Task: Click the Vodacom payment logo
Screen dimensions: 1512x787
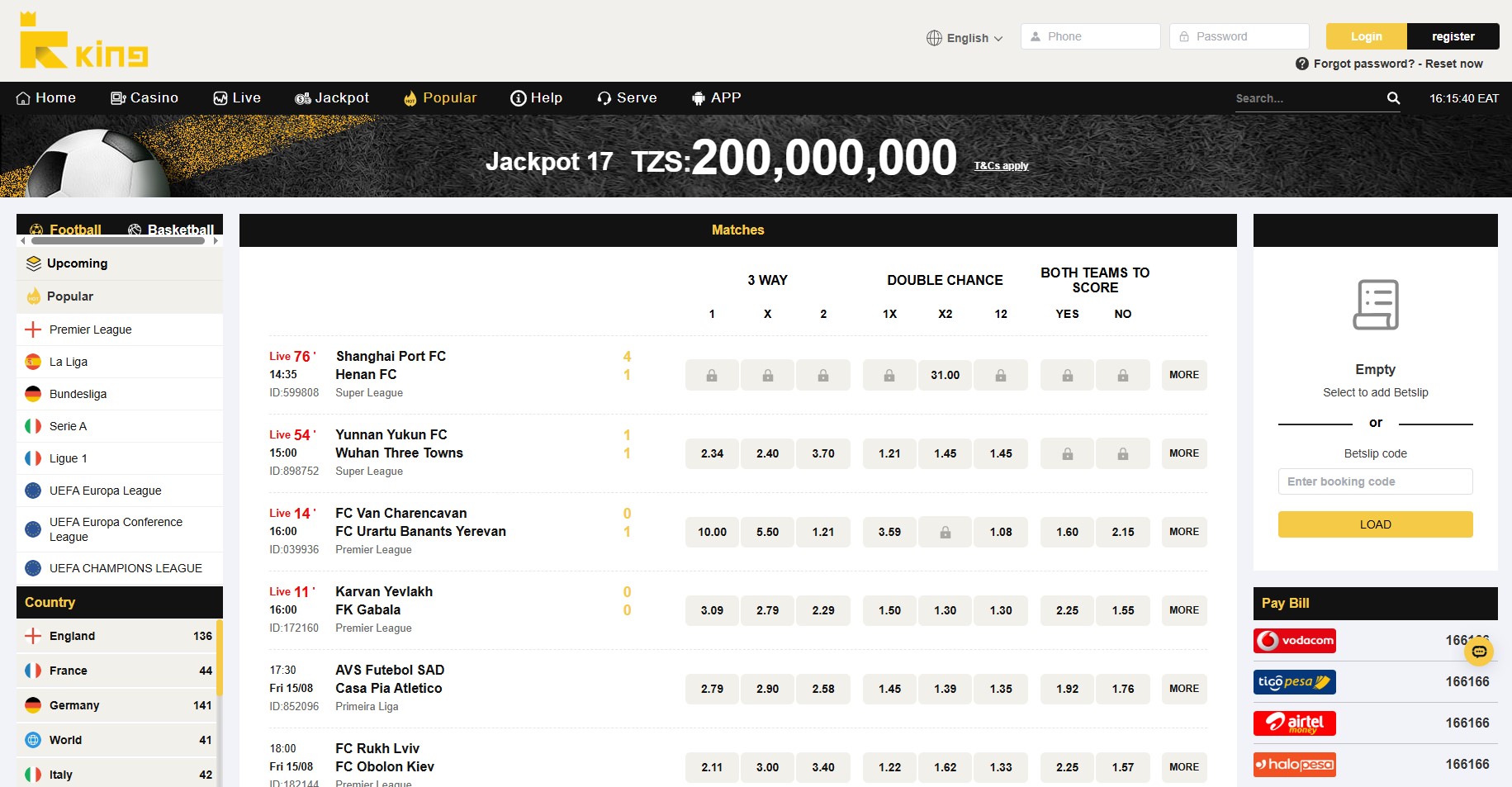Action: (1294, 641)
